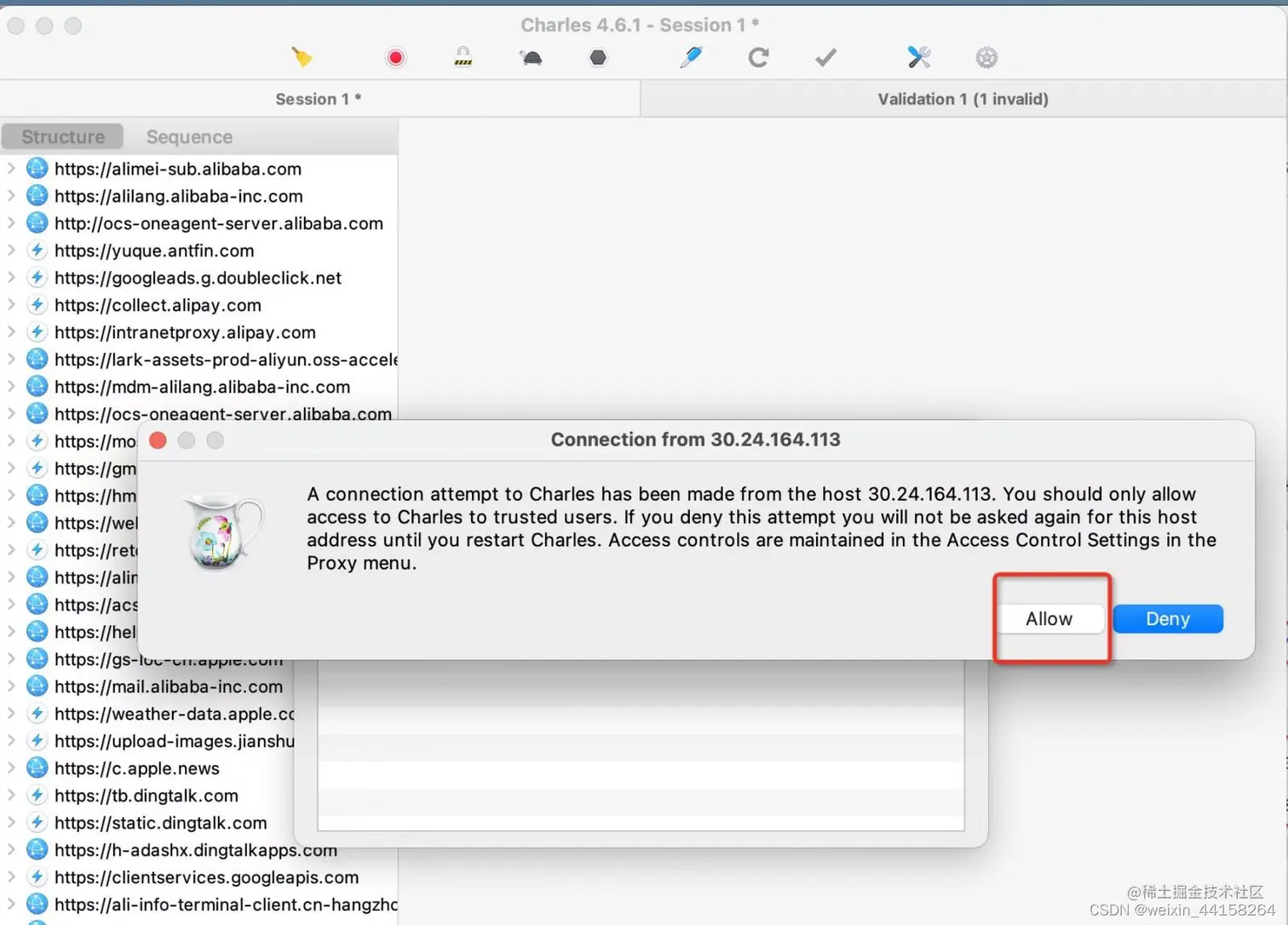Select https://ali-info-terminal-client.cn-hangzhc row
This screenshot has width=1288, height=925.
pyautogui.click(x=198, y=905)
